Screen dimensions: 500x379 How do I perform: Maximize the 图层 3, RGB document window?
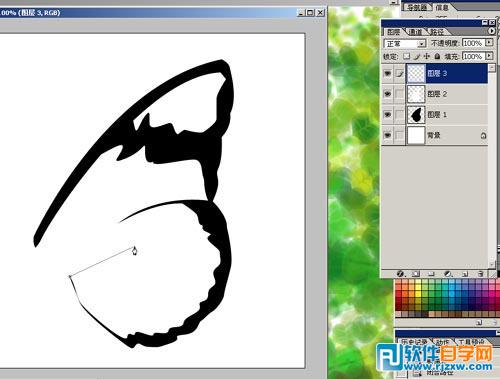point(310,13)
